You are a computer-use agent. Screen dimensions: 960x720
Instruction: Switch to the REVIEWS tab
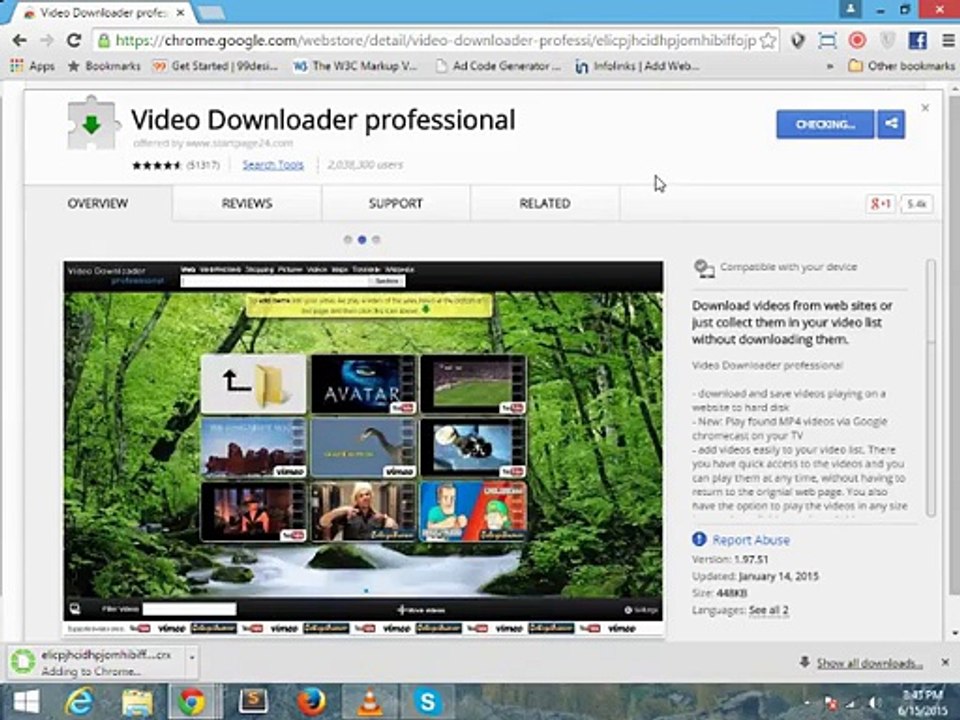coord(247,203)
